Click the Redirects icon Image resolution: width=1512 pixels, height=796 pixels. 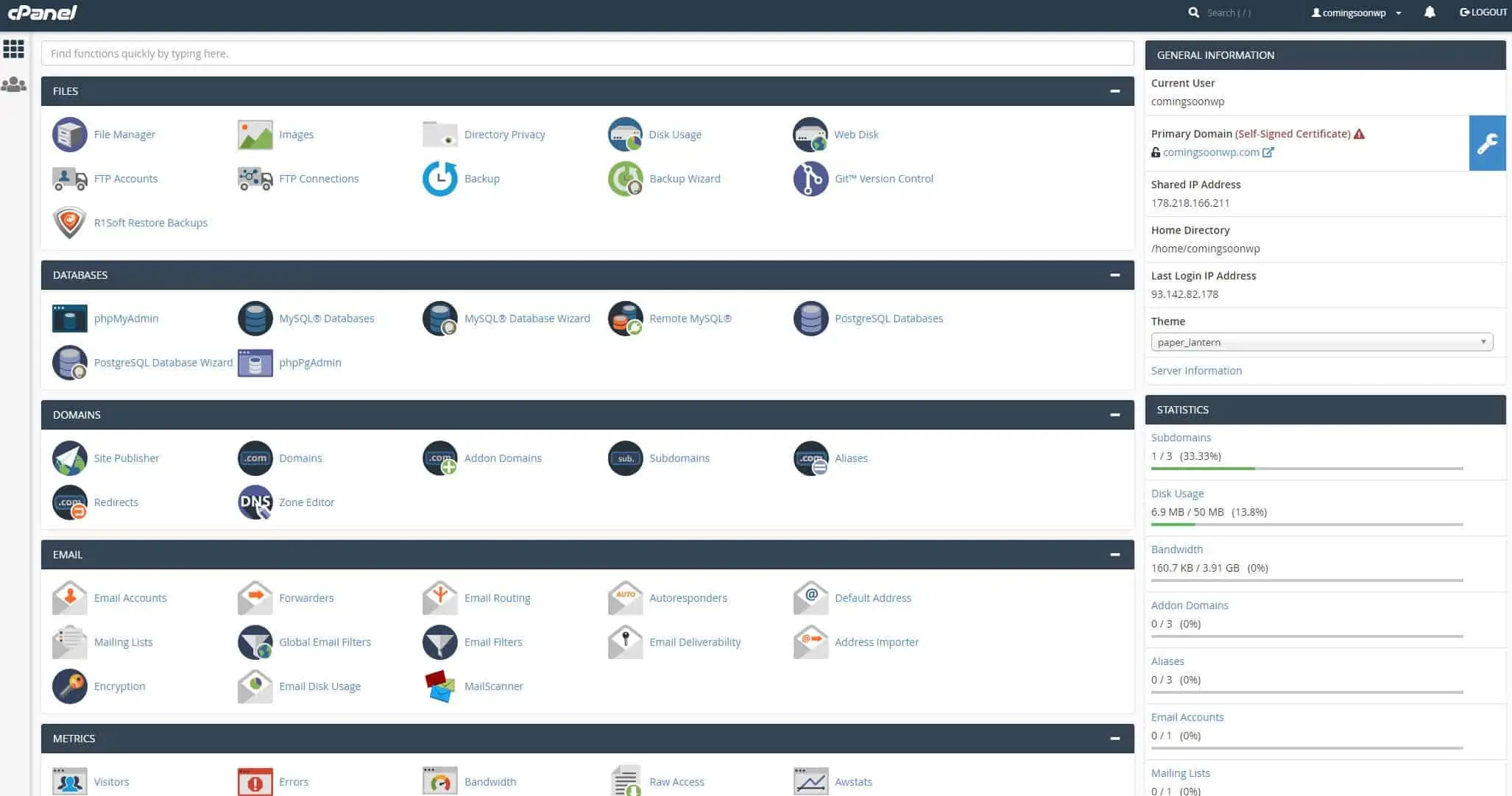[x=70, y=502]
